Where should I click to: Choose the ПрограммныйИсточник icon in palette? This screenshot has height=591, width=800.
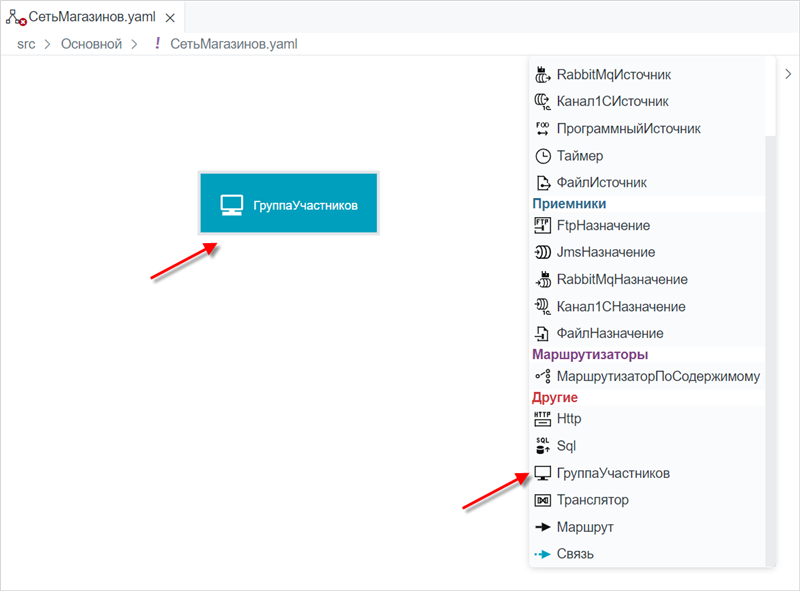point(542,129)
